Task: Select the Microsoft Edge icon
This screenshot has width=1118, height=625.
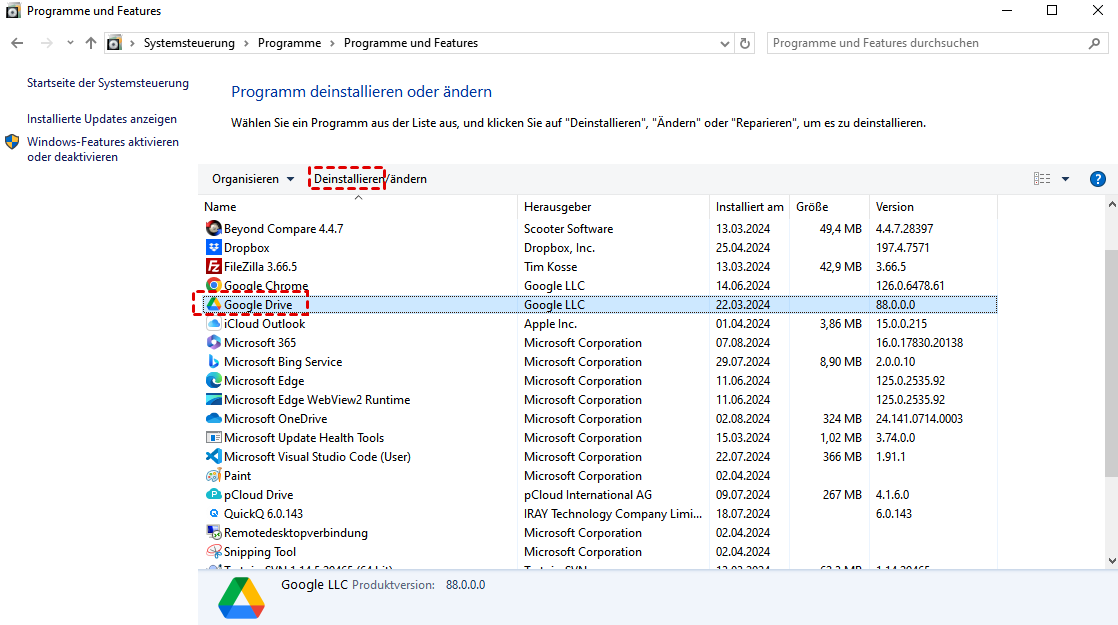Action: 213,381
